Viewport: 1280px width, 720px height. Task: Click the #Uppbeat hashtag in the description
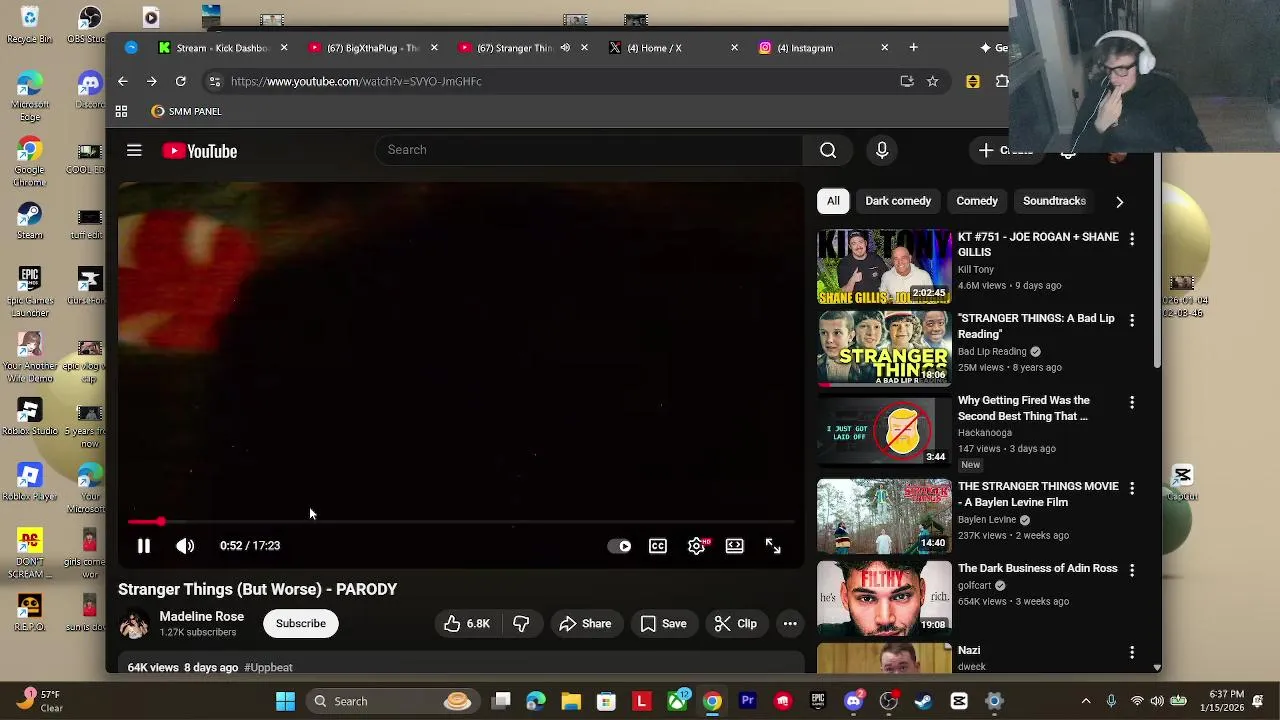point(268,667)
